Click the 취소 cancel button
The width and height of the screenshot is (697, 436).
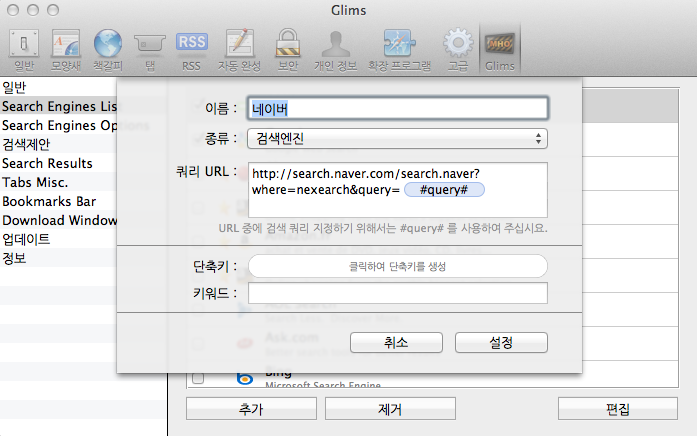pos(396,343)
